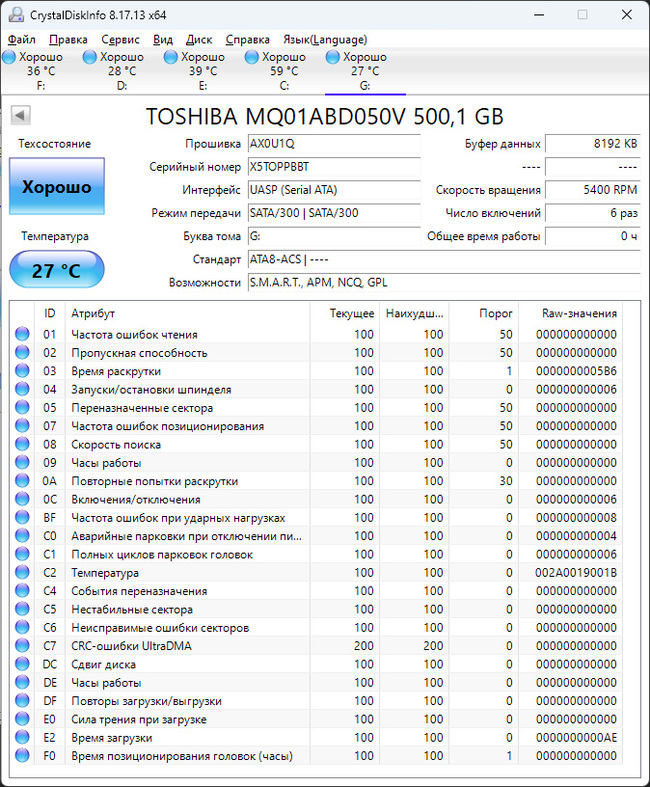Viewport: 650px width, 787px height.
Task: Click the 27 °C temperature button
Action: (56, 271)
